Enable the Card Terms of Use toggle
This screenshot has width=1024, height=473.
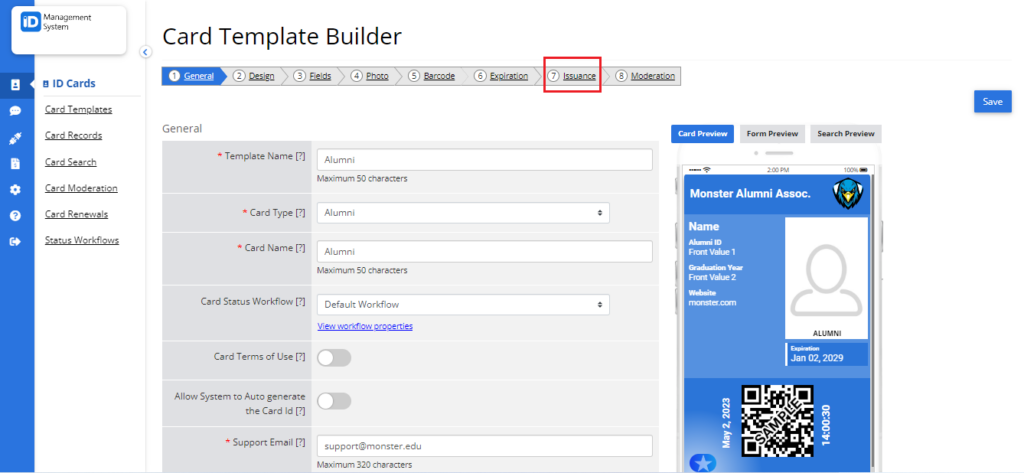pyautogui.click(x=334, y=357)
